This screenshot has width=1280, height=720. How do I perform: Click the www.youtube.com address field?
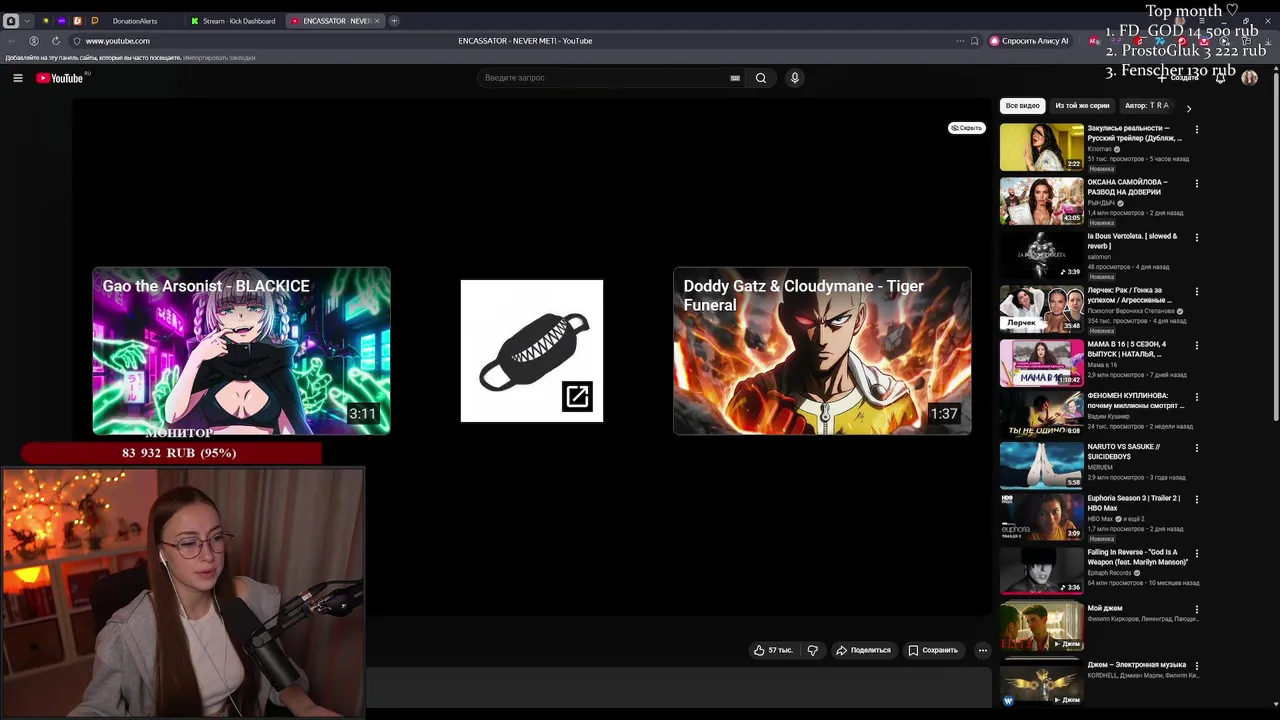coord(117,41)
